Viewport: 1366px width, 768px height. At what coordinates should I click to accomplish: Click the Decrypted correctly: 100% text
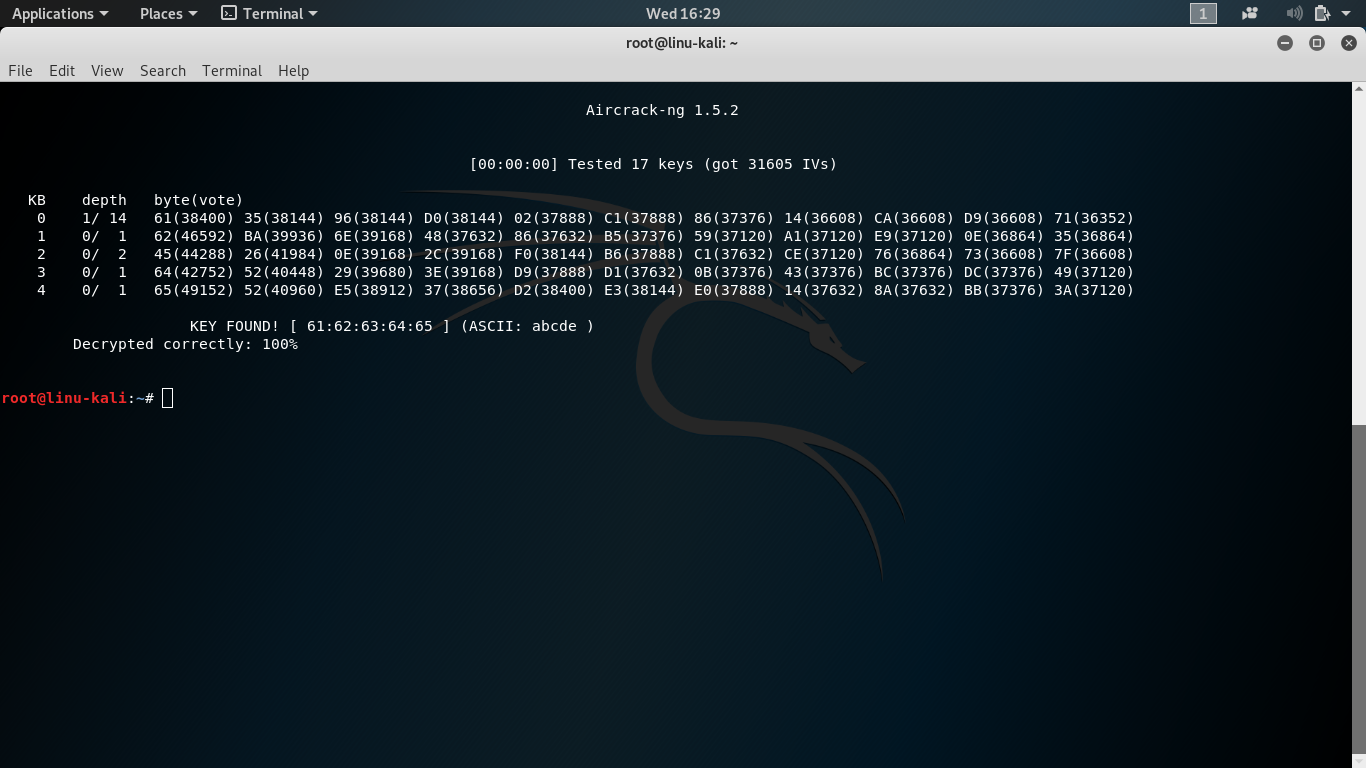click(x=185, y=344)
